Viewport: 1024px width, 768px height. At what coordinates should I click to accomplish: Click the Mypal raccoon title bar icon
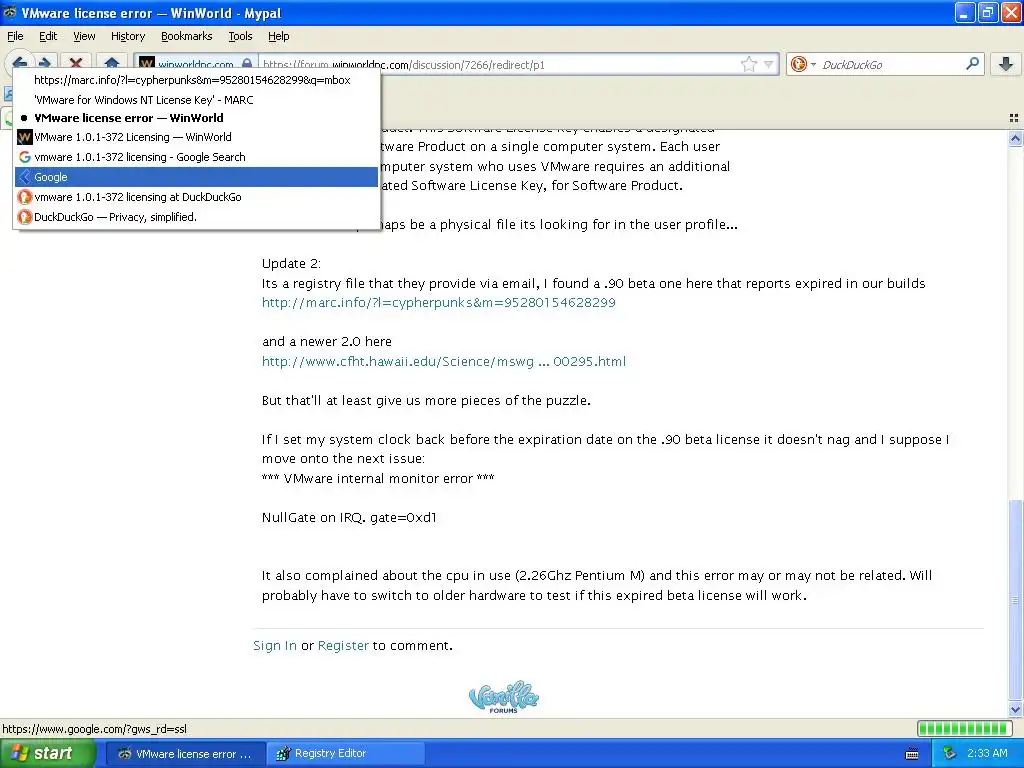(10, 12)
